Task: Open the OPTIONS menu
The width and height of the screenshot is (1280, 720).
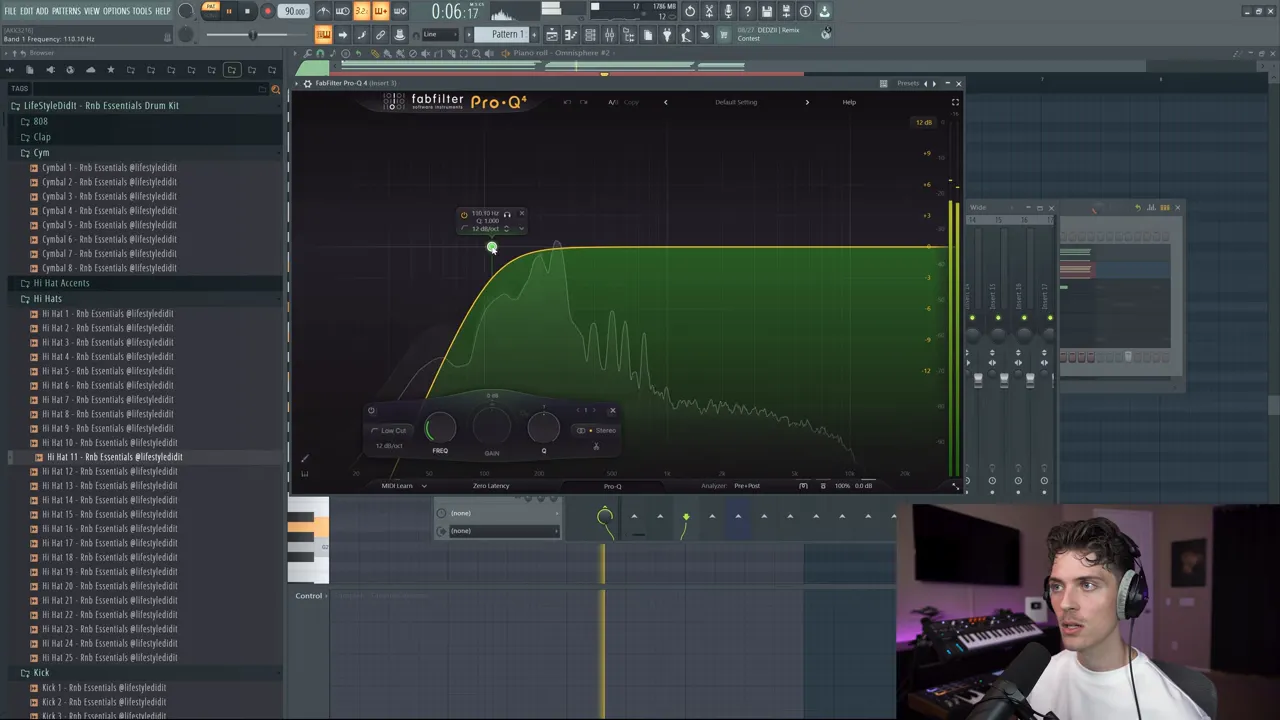Action: click(x=116, y=11)
